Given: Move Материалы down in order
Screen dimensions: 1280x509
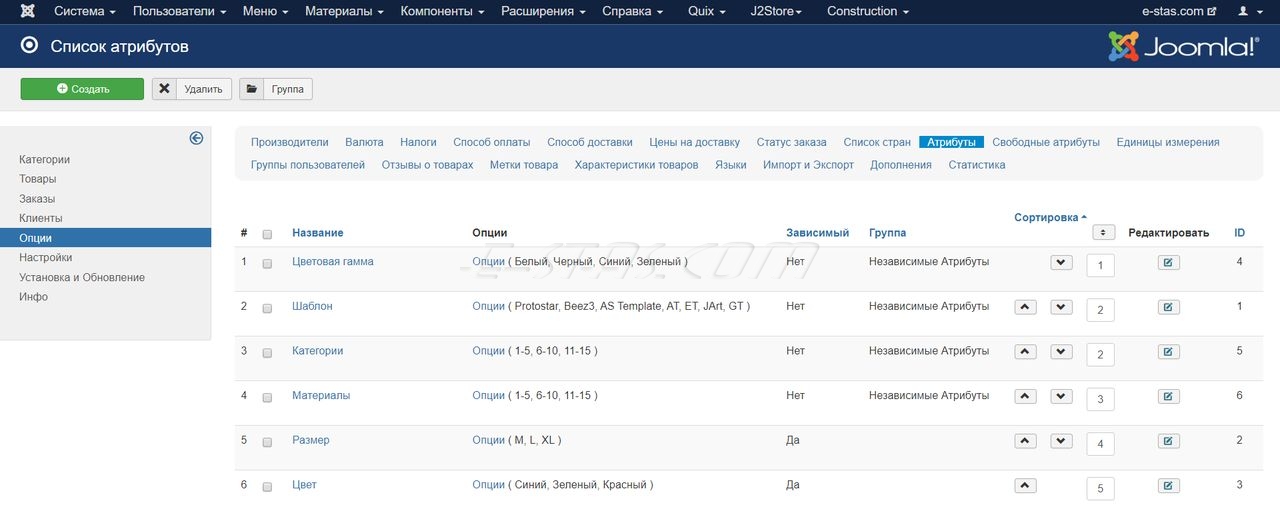Looking at the screenshot, I should pyautogui.click(x=1061, y=396).
